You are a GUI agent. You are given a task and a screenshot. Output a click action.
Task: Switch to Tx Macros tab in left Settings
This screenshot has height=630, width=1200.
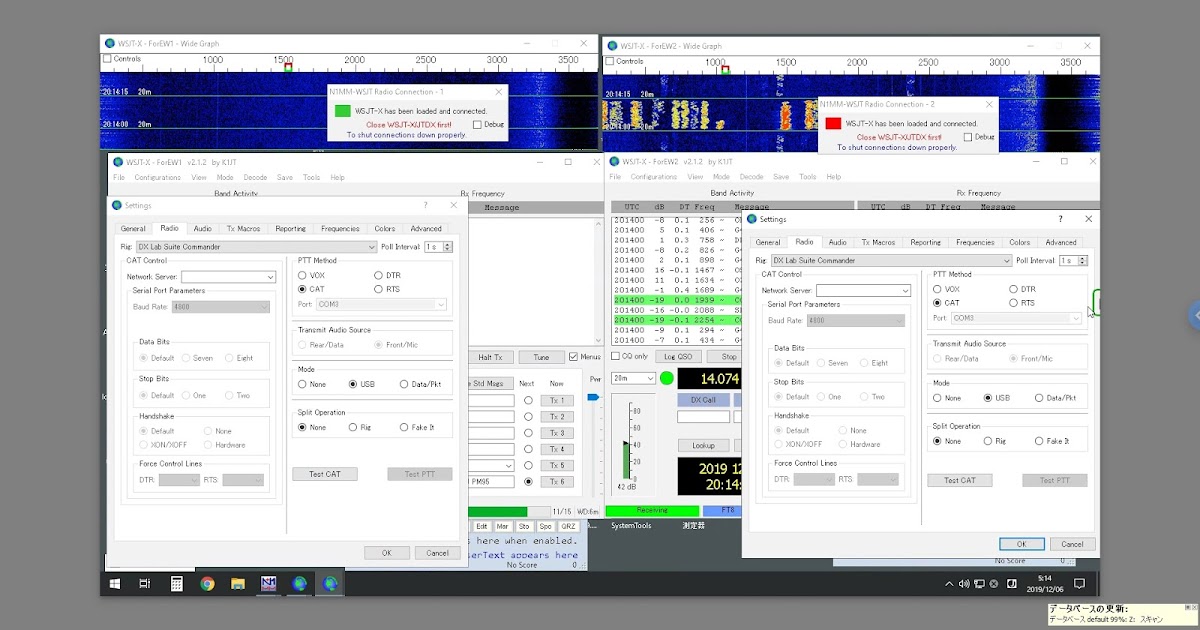(x=243, y=228)
